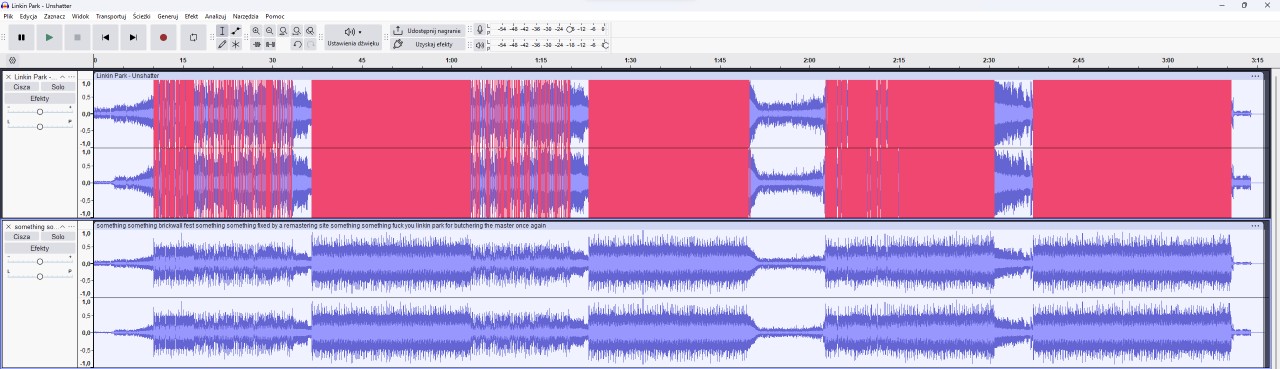
Task: Click Uzyskaj efekty button
Action: coord(428,44)
